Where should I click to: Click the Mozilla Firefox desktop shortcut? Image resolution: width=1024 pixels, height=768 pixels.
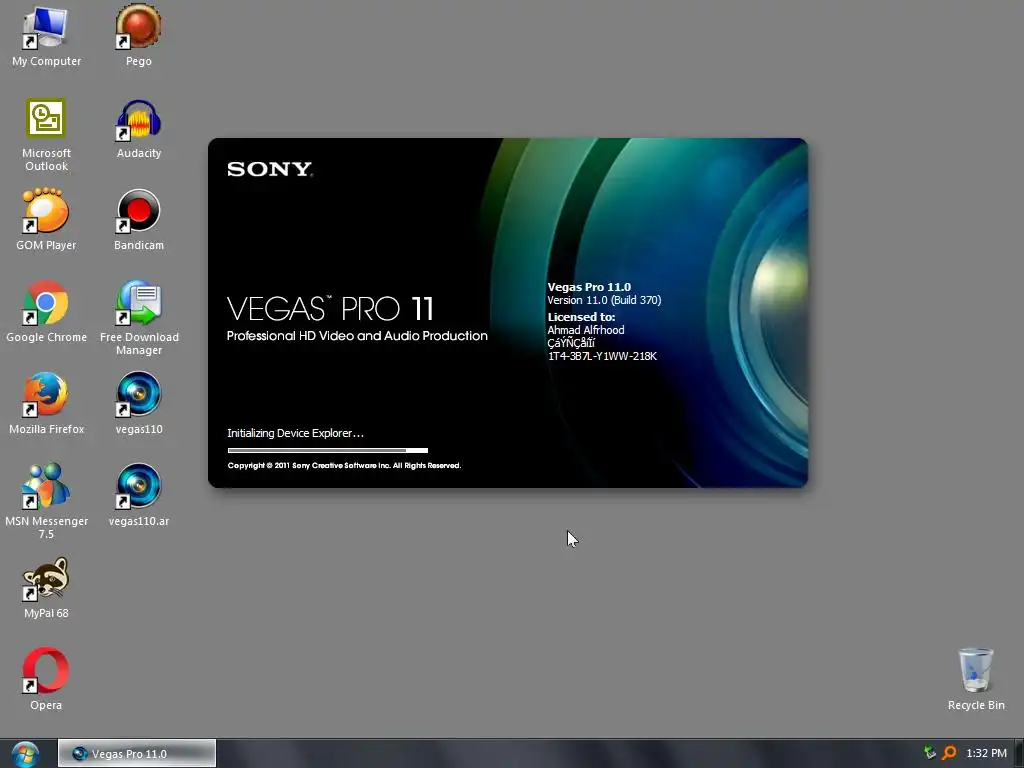click(x=46, y=404)
